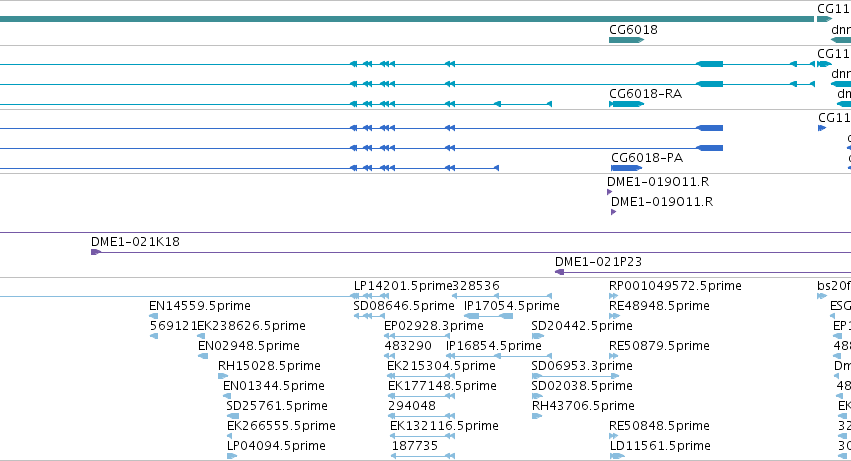Open the DME1-021P23 feature label
The image size is (851, 461).
tap(598, 262)
